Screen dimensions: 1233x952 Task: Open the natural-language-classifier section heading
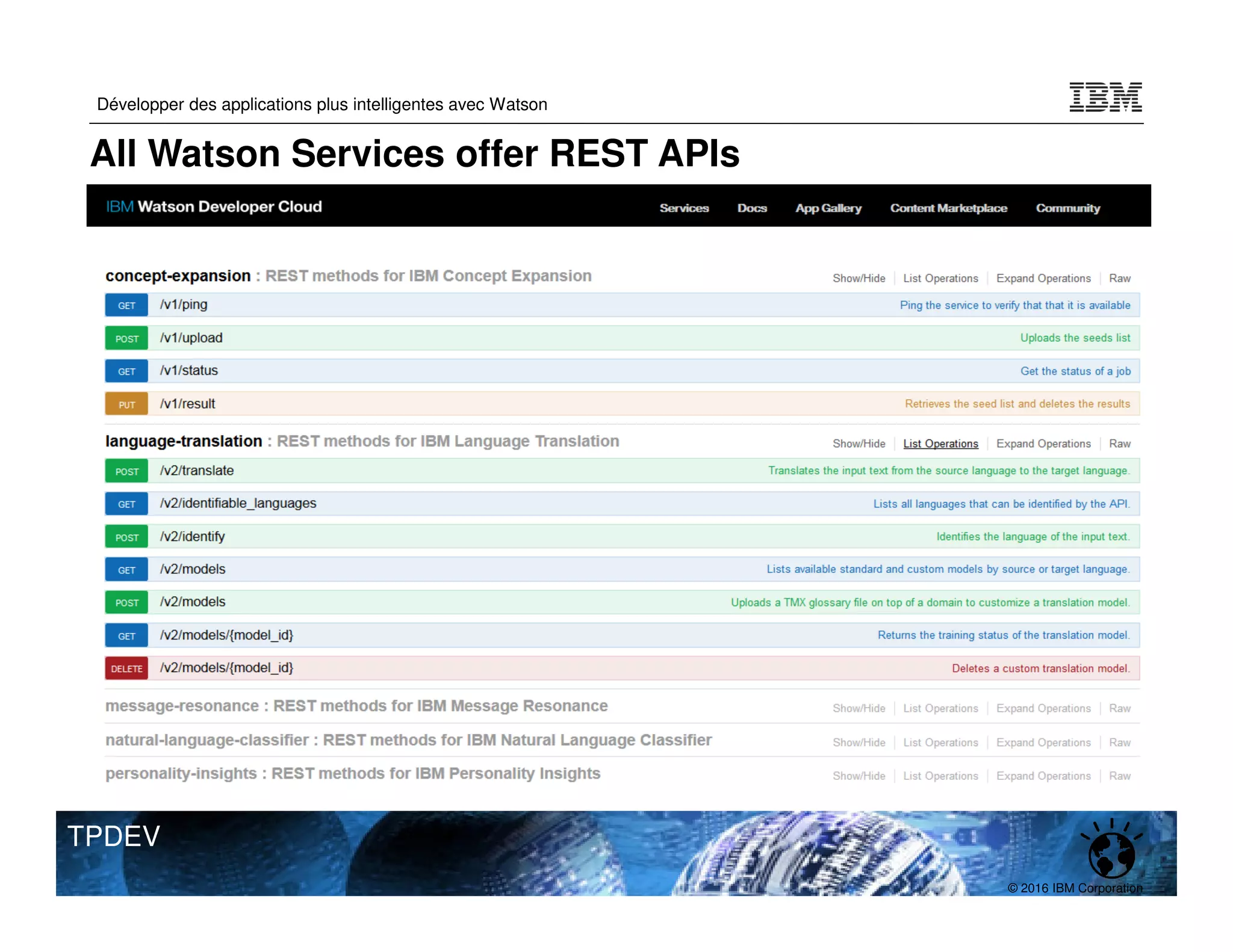pyautogui.click(x=408, y=740)
